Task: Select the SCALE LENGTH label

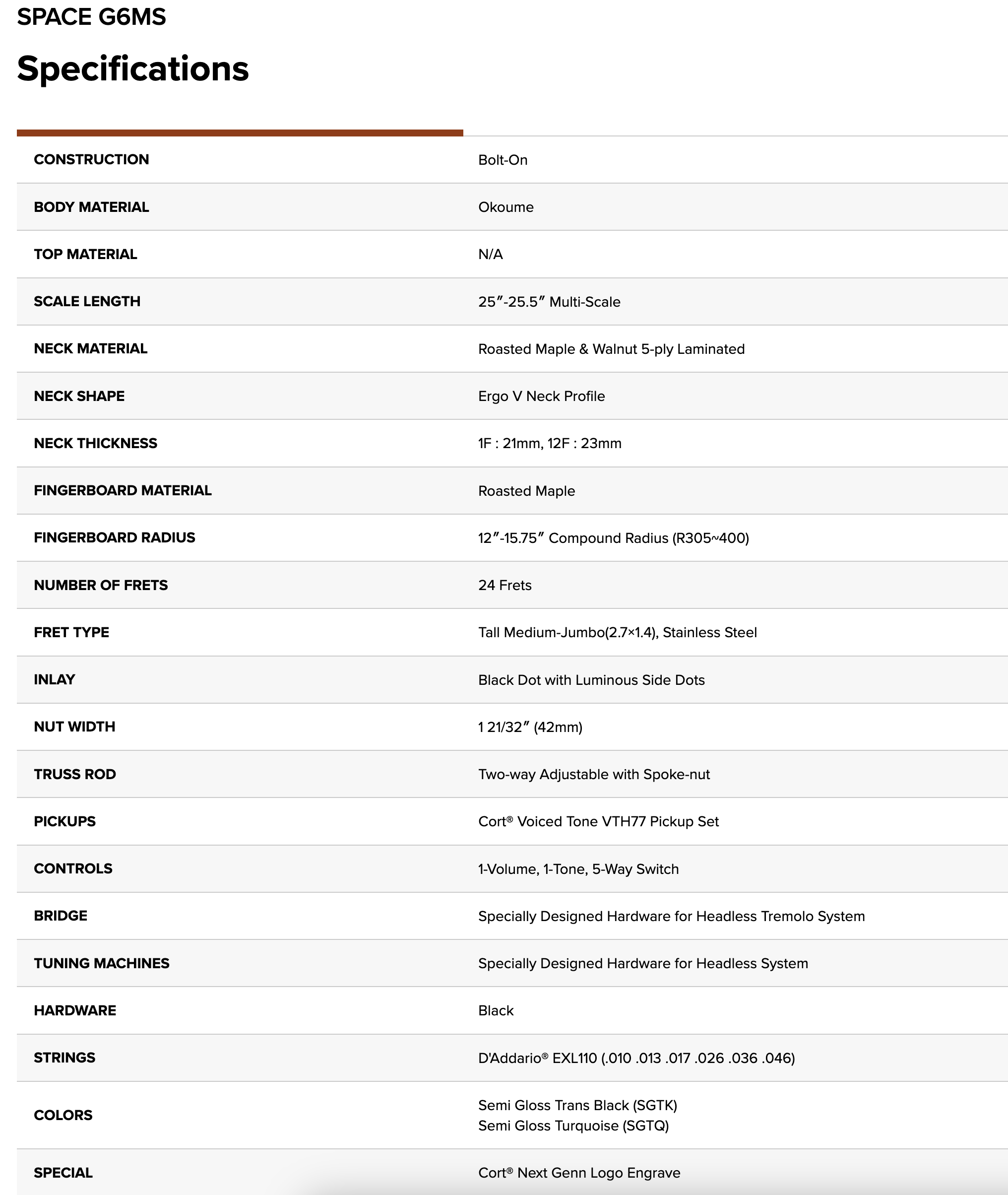Action: 87,301
